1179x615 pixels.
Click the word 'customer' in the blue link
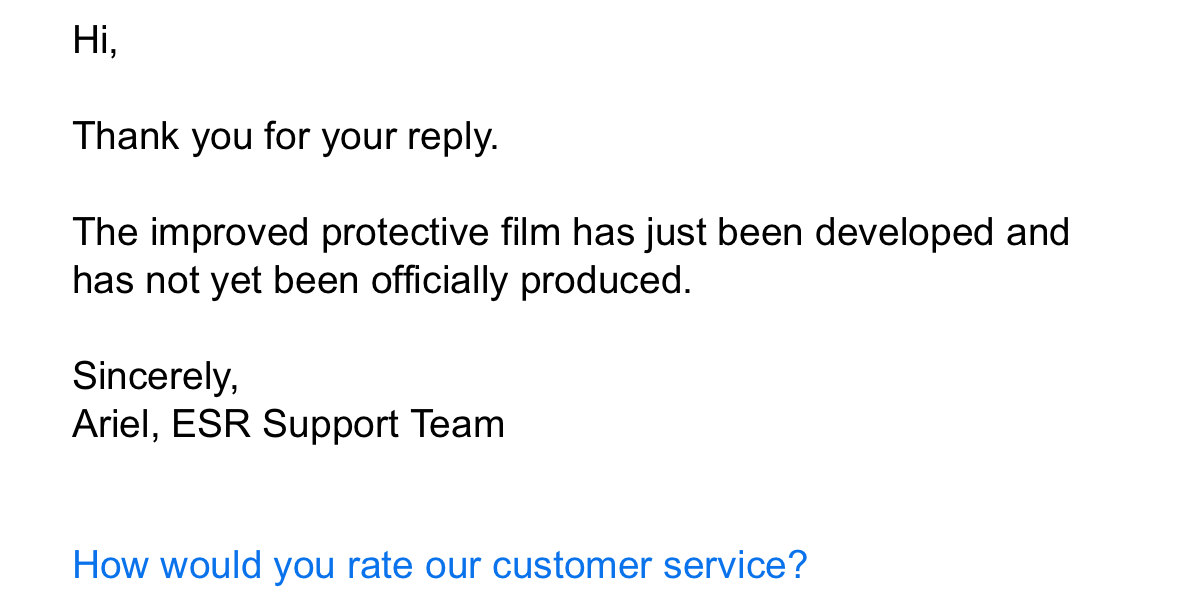point(571,565)
